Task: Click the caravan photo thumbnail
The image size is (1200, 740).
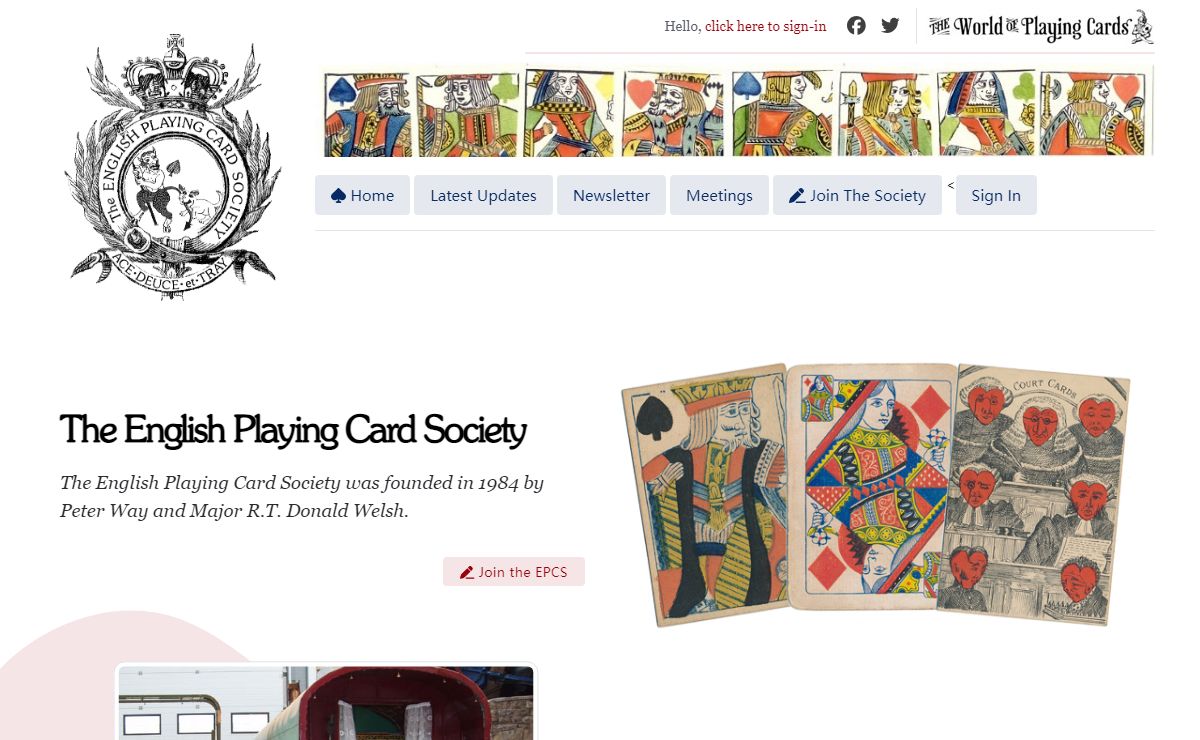Action: [326, 703]
